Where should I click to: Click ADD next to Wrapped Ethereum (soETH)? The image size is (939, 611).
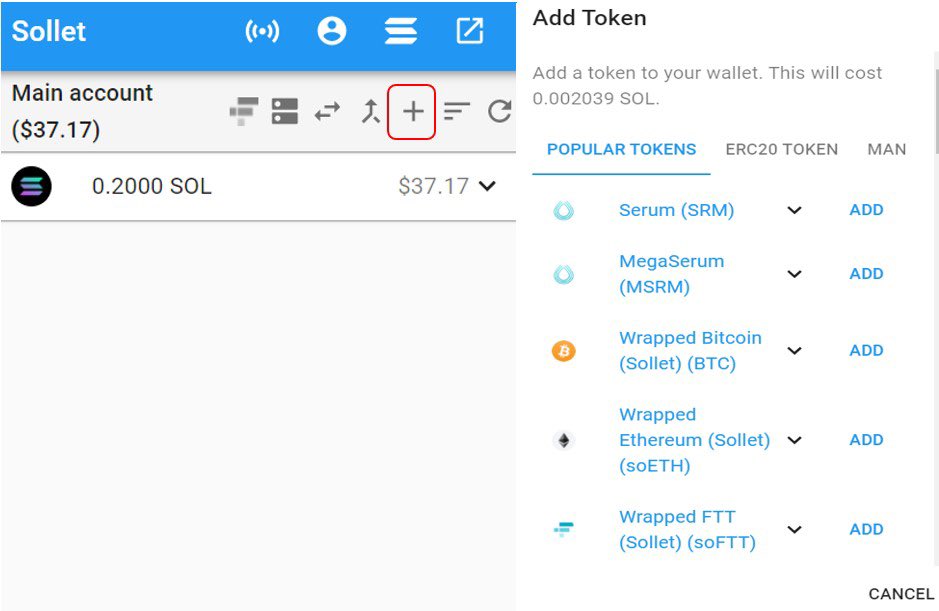tap(866, 440)
